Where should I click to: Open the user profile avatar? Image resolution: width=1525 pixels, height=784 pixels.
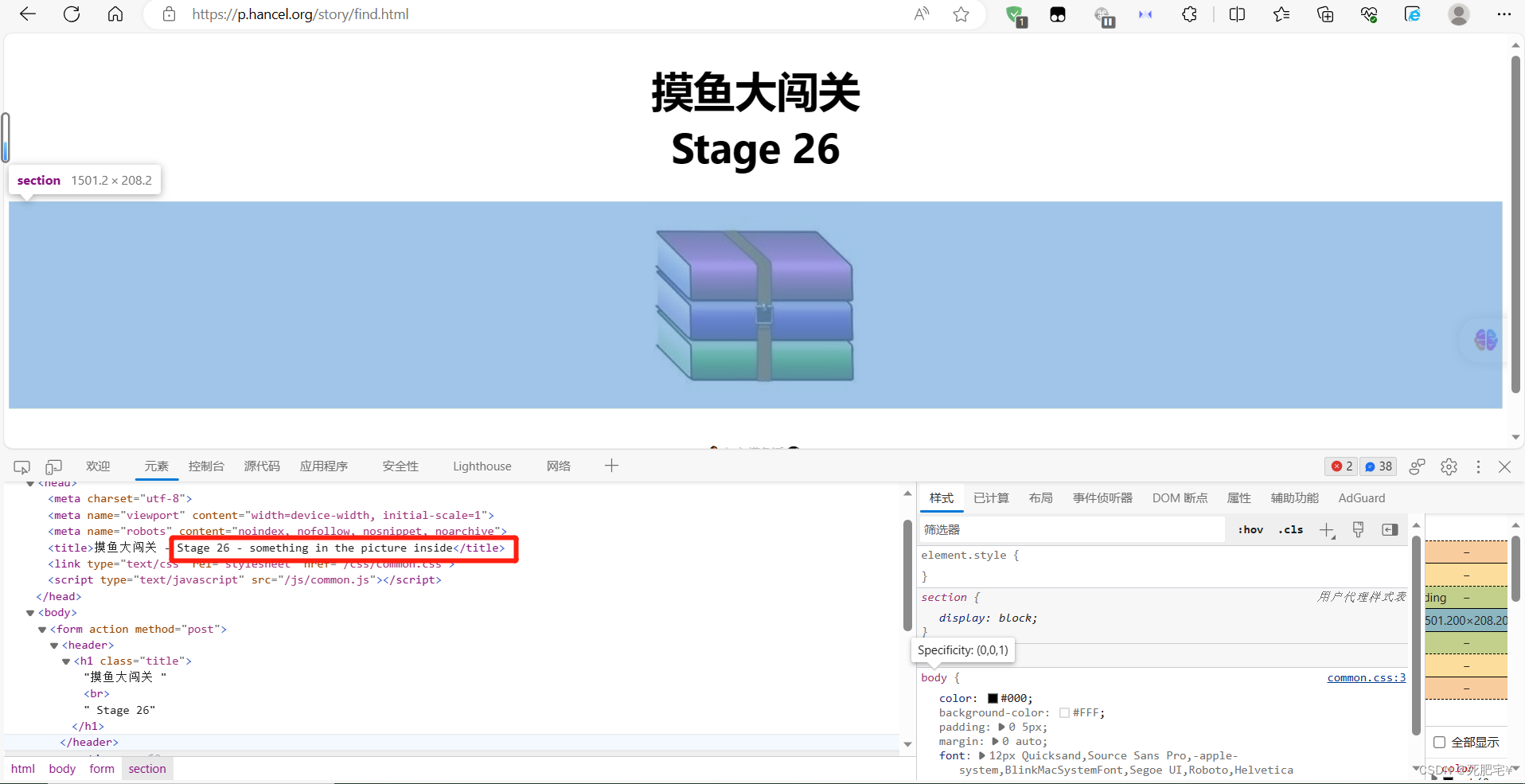(1459, 14)
